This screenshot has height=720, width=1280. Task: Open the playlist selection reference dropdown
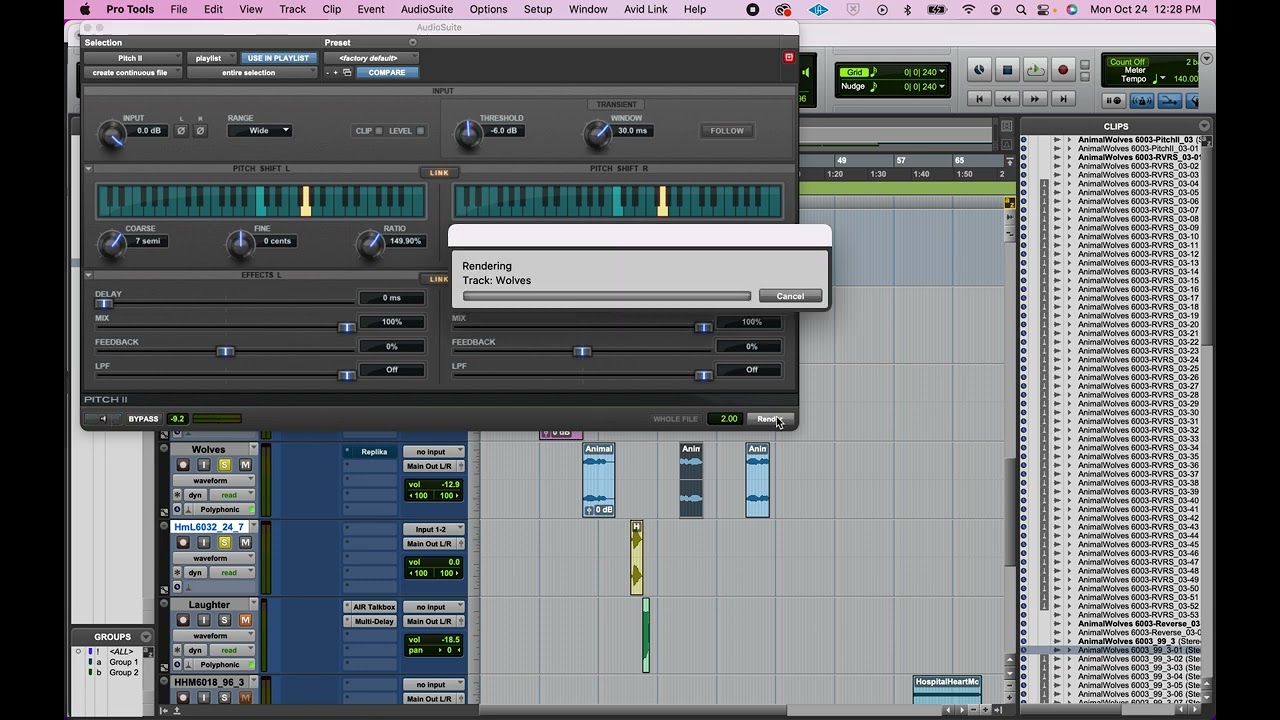(x=211, y=58)
